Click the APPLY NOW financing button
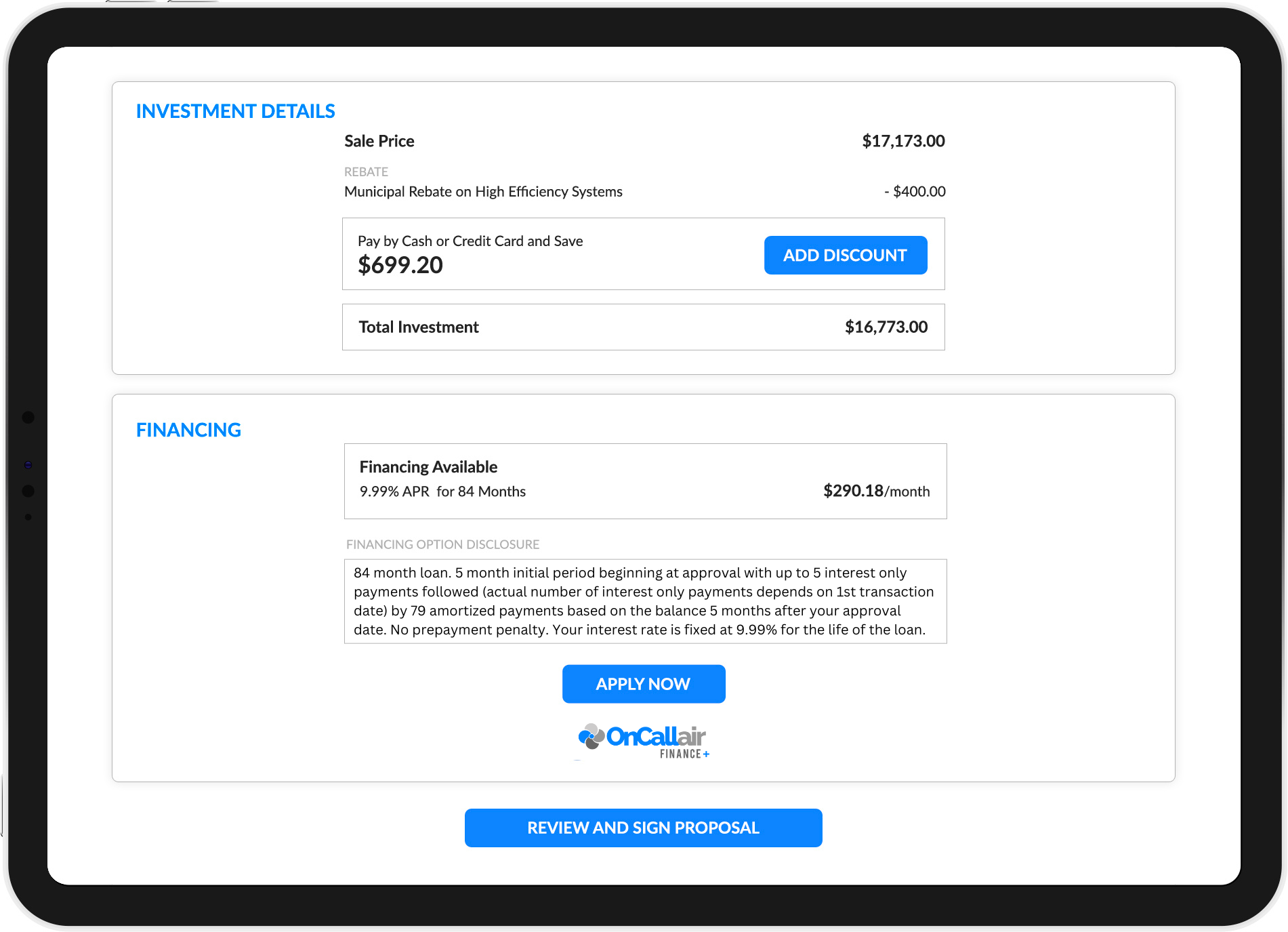This screenshot has width=1288, height=932. [x=644, y=684]
